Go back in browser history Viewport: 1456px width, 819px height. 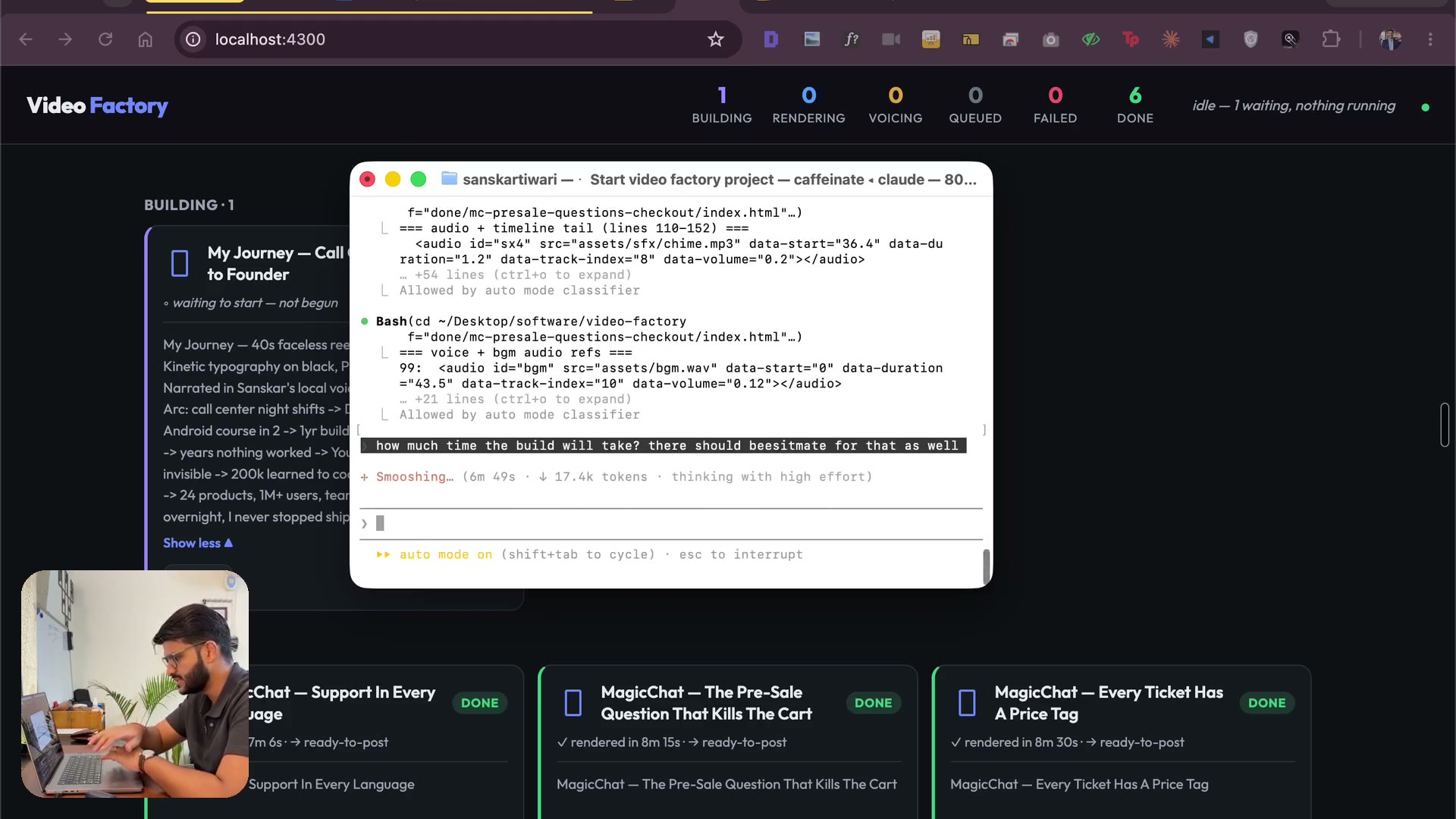pyautogui.click(x=26, y=39)
